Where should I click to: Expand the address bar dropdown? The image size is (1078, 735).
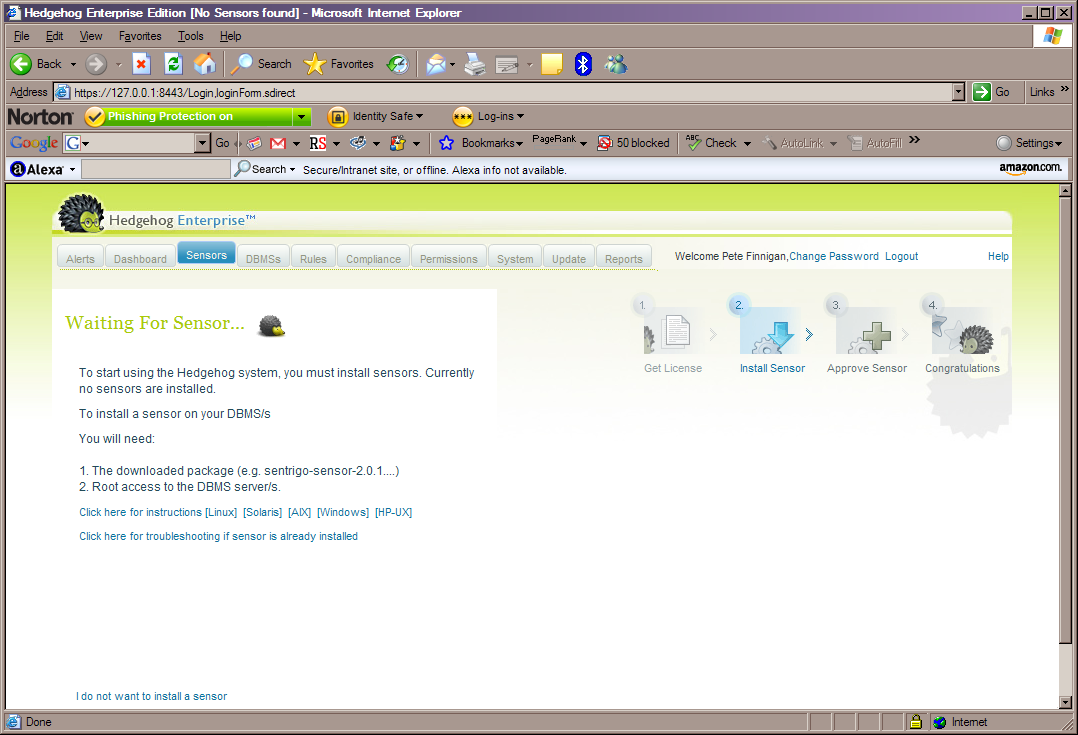[x=958, y=91]
